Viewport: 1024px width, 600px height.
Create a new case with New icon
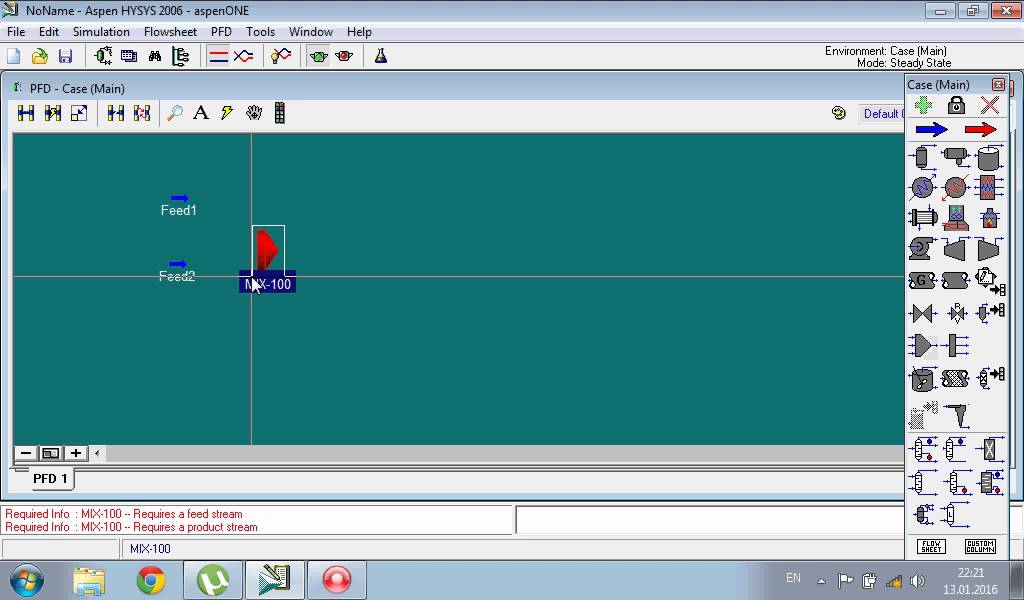pos(14,56)
